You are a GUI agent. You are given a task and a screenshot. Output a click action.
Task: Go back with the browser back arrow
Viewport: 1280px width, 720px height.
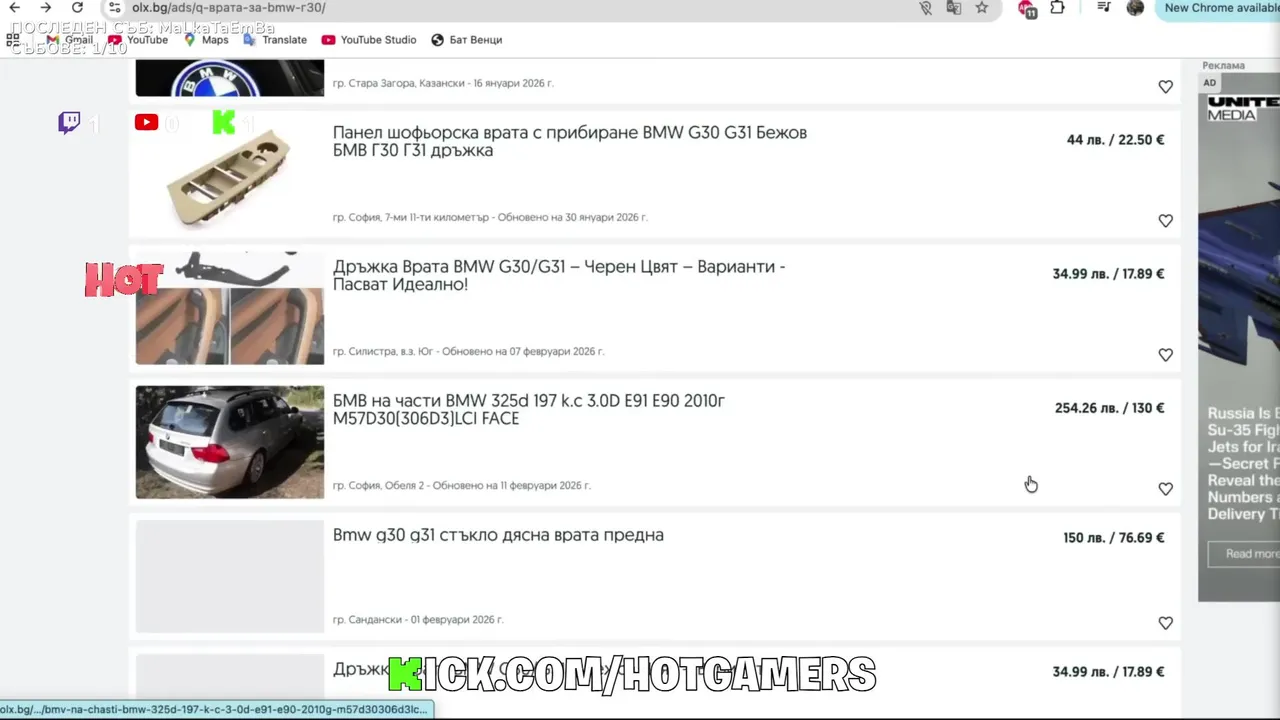(x=14, y=8)
